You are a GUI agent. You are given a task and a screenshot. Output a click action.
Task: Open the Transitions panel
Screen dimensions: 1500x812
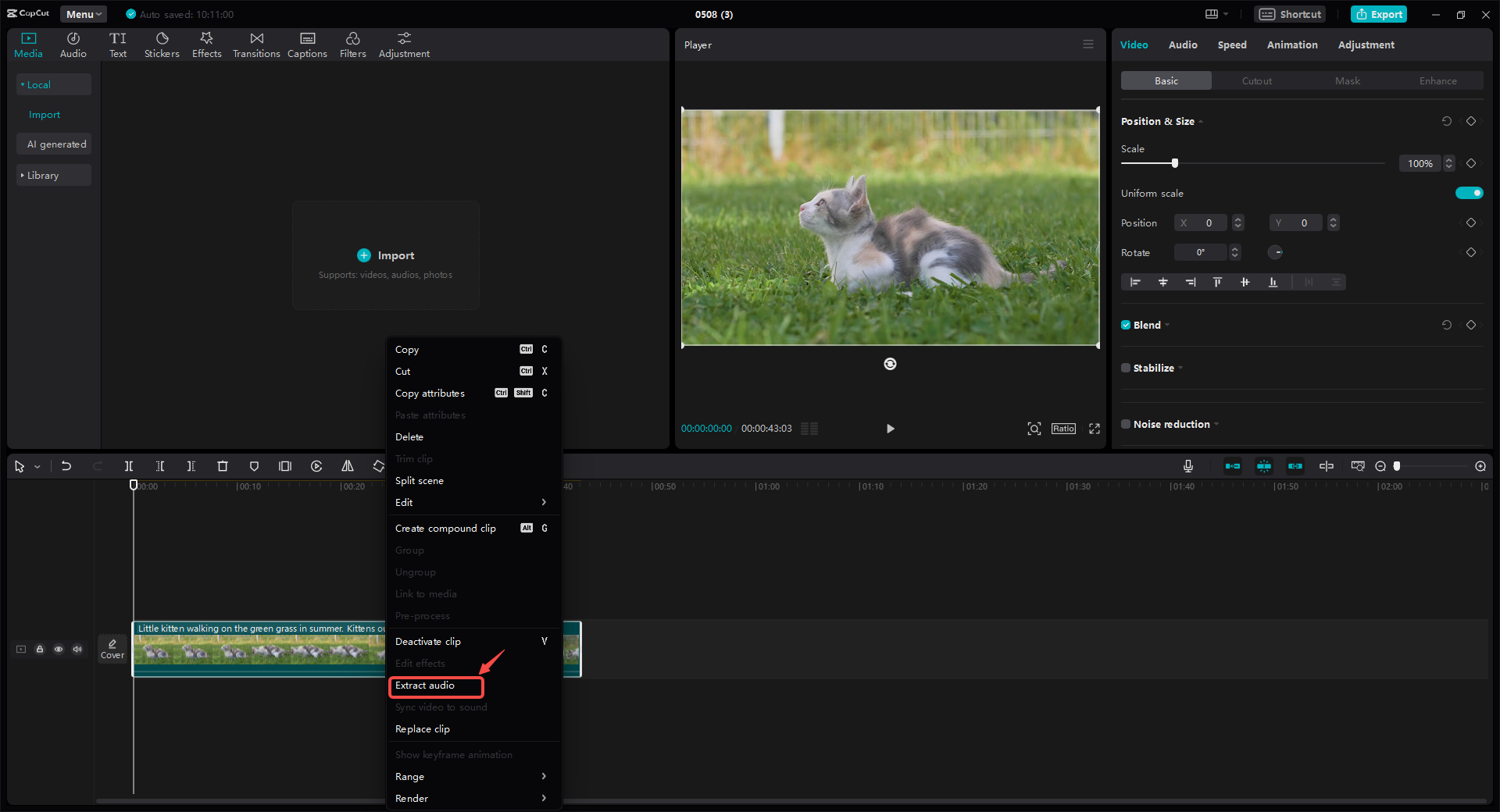click(x=256, y=45)
